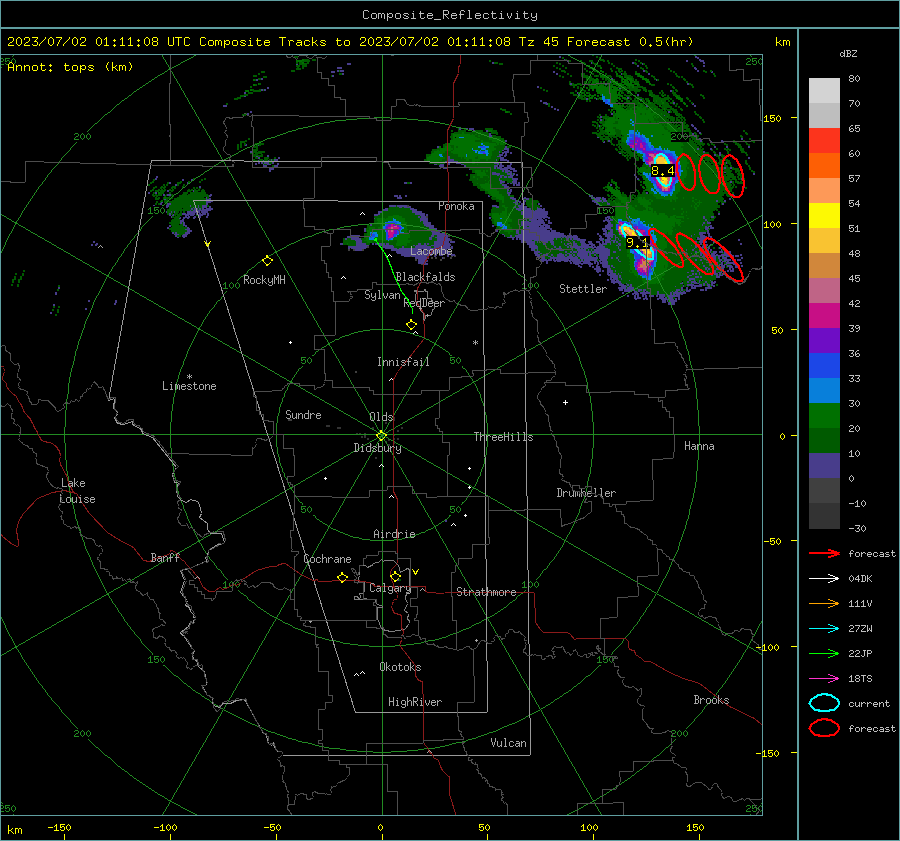Click the Annot: tops (km) label
The width and height of the screenshot is (900, 841).
70,67
